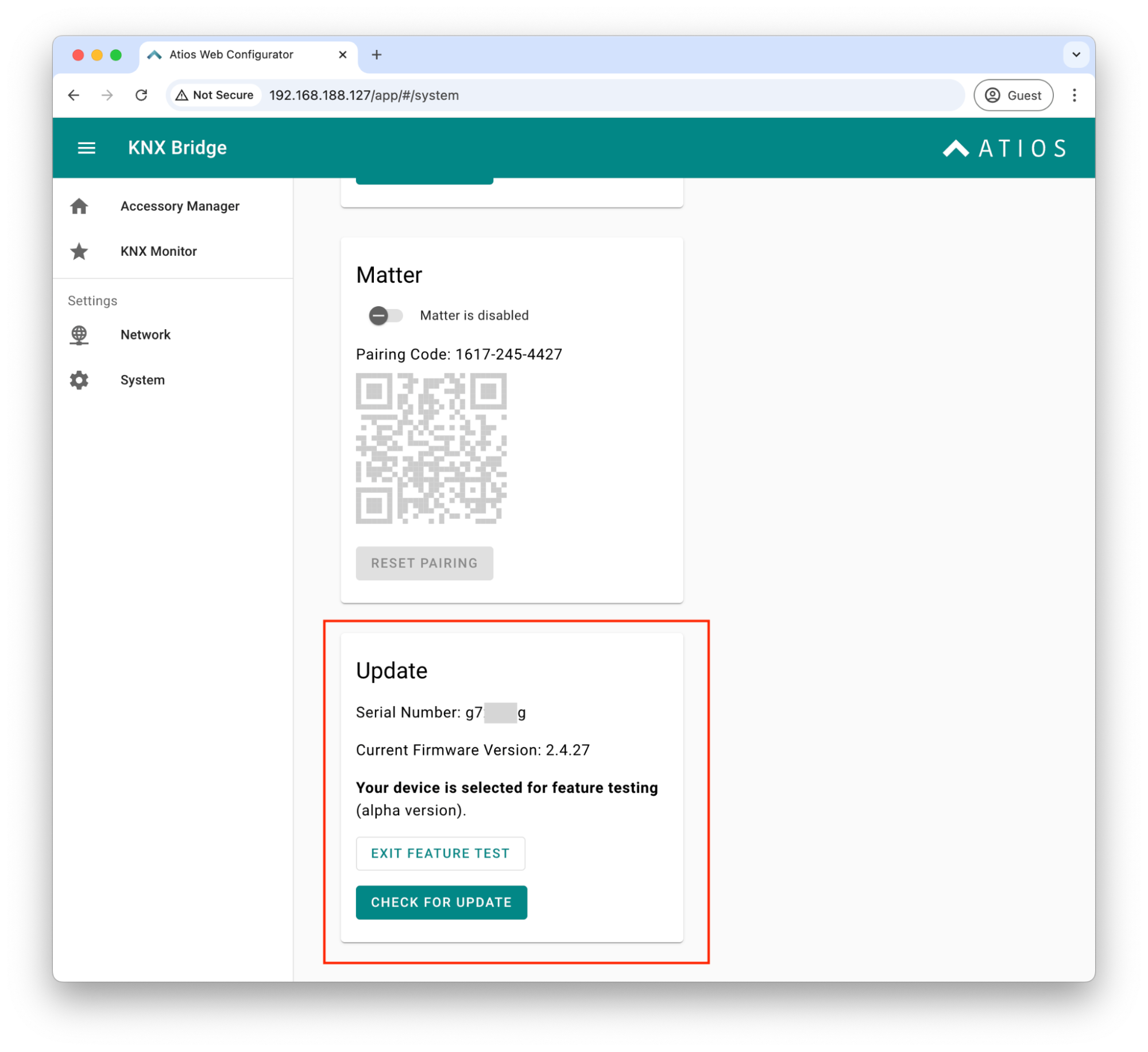Screen dimensions: 1148x1052
Task: Reload the current page
Action: pyautogui.click(x=141, y=95)
